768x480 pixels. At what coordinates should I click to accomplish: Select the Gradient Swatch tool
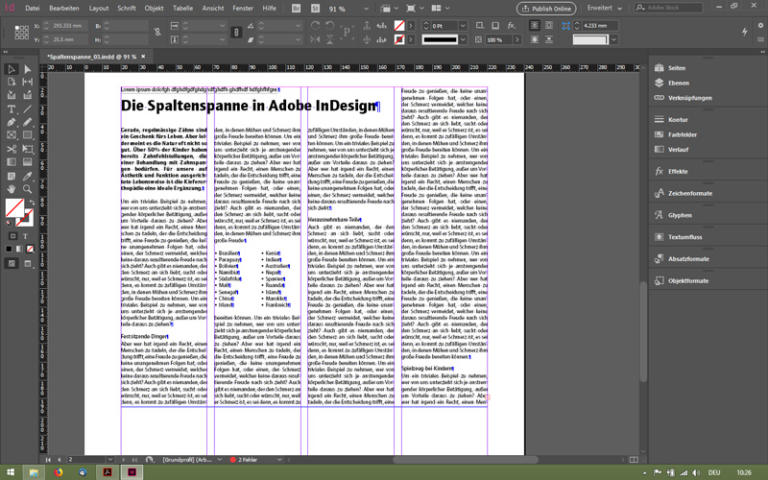point(11,162)
